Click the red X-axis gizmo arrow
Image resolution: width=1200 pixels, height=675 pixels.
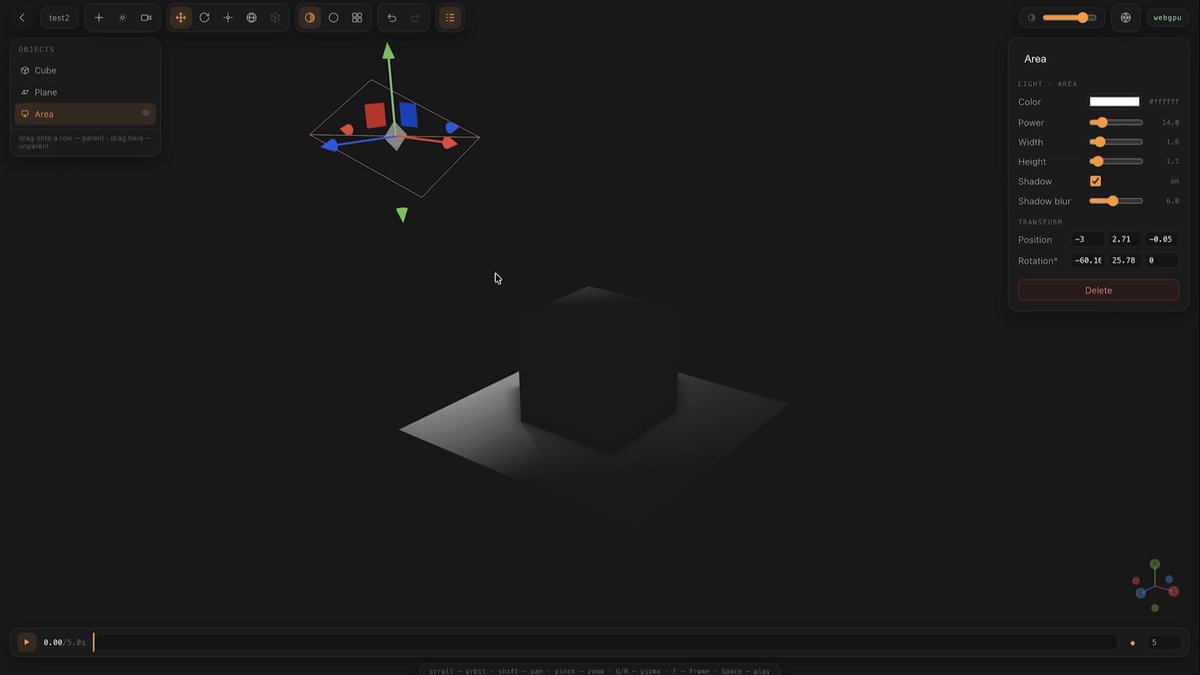[x=448, y=143]
